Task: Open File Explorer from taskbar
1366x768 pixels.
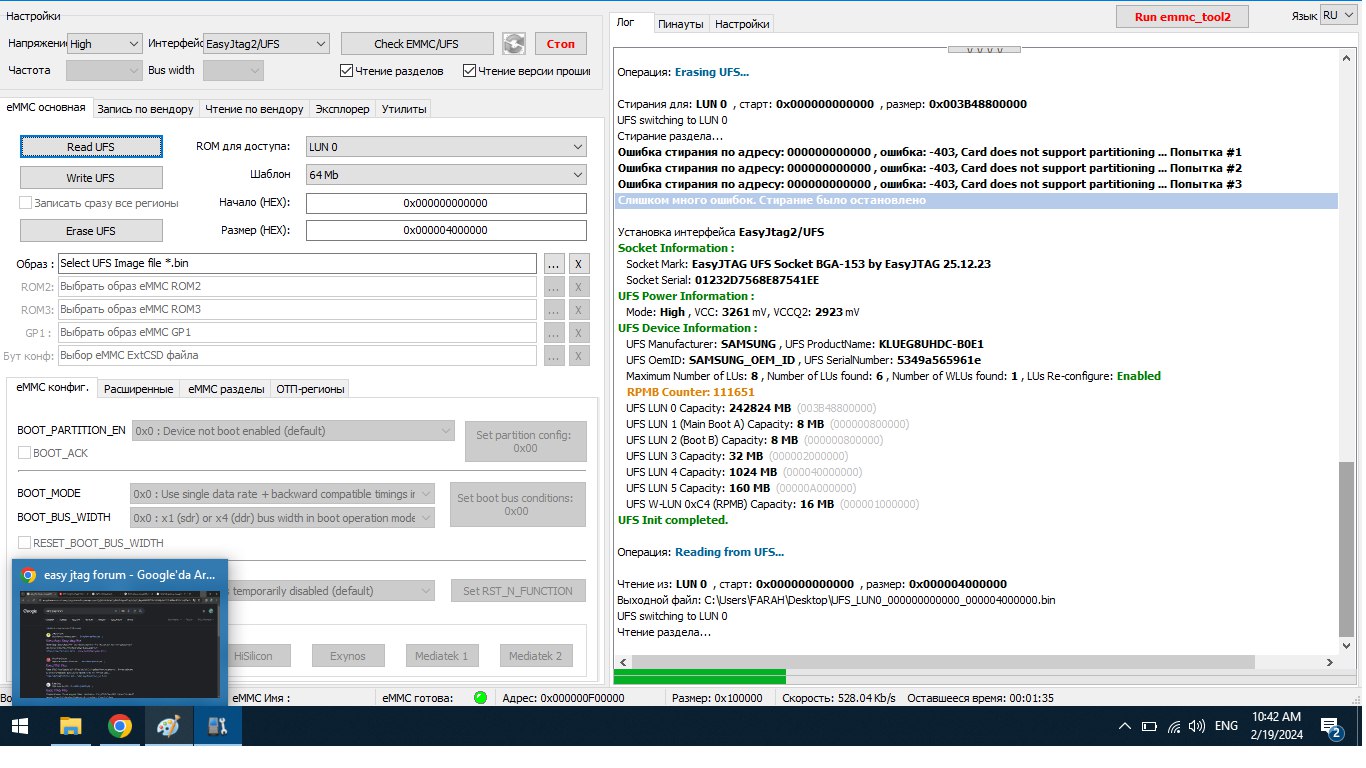Action: 70,727
